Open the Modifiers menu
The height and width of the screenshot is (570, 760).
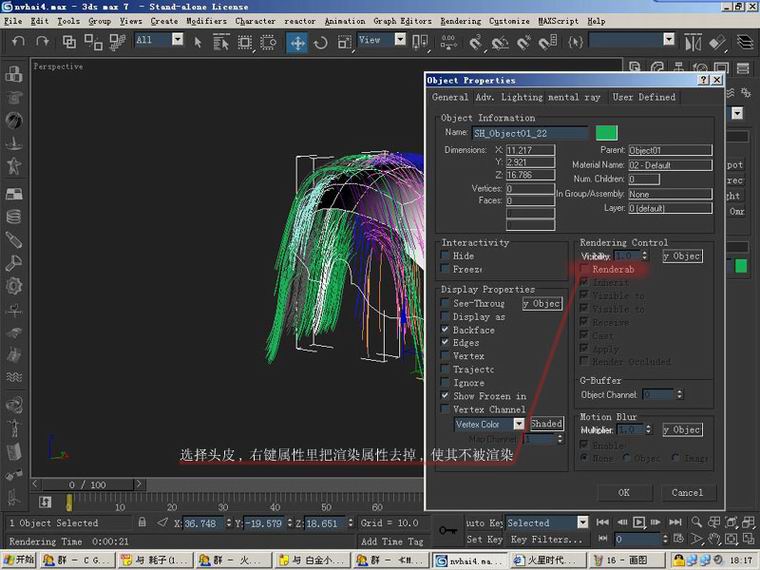[x=206, y=21]
